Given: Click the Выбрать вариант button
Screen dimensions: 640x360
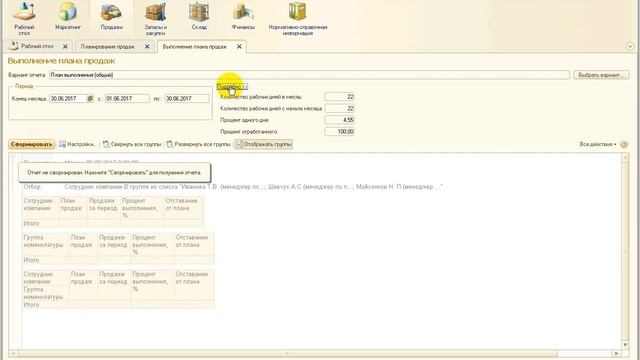Looking at the screenshot, I should 601,75.
